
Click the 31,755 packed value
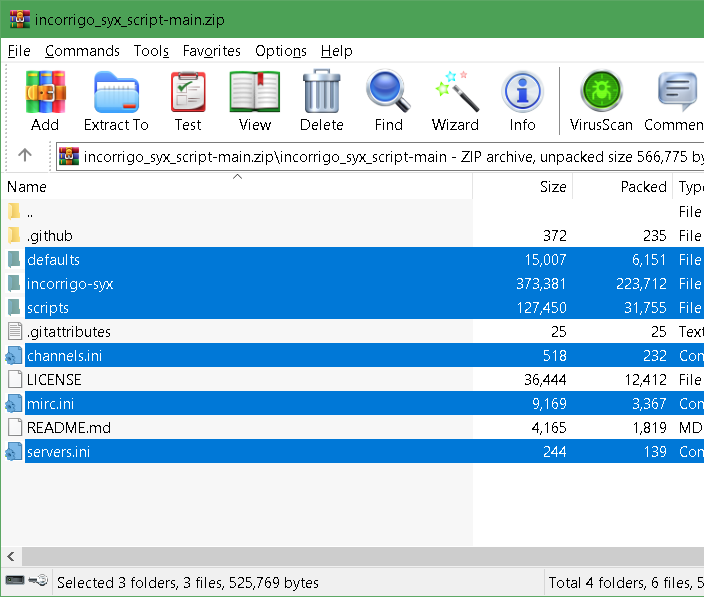[645, 307]
